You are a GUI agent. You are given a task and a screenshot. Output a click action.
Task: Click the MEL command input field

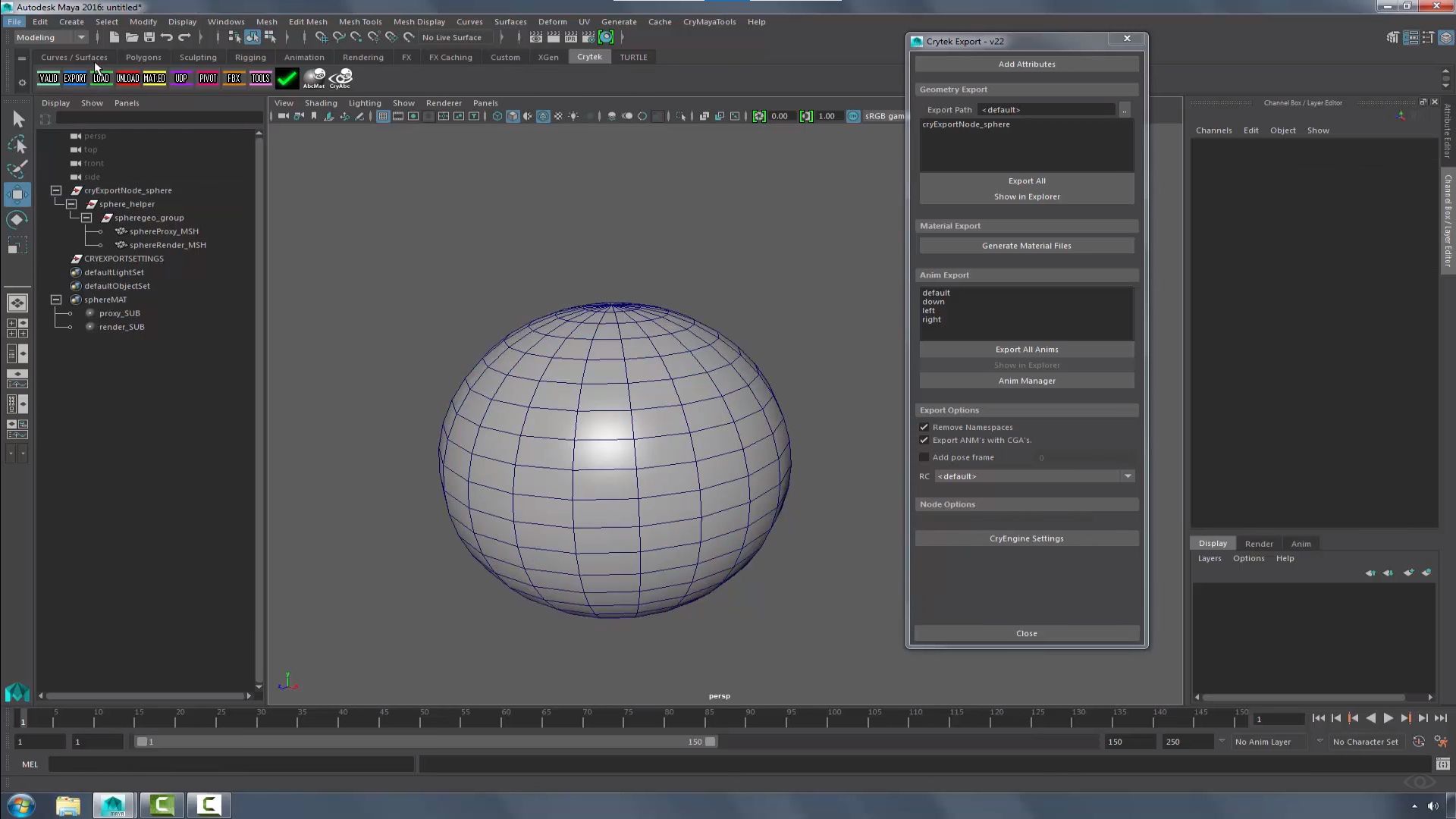pyautogui.click(x=231, y=764)
